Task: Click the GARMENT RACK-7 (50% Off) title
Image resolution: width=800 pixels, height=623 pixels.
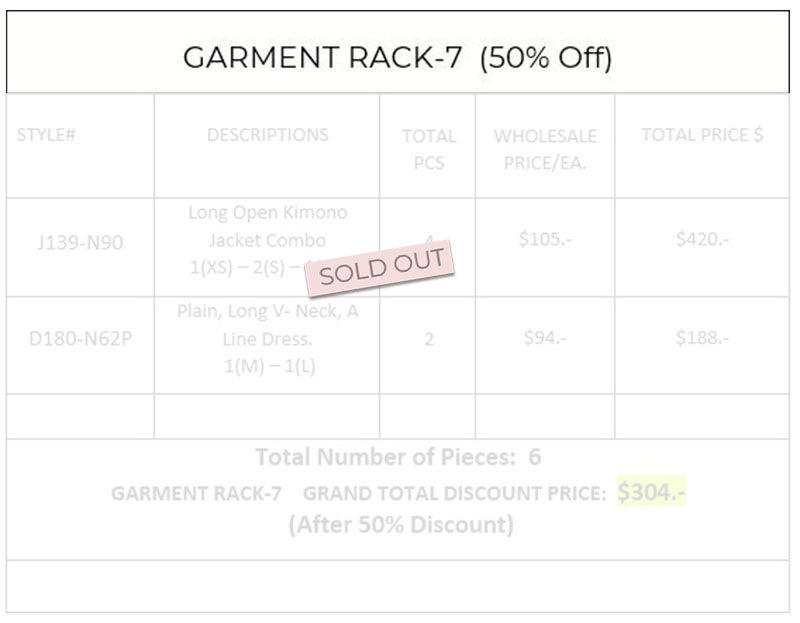Action: [397, 58]
